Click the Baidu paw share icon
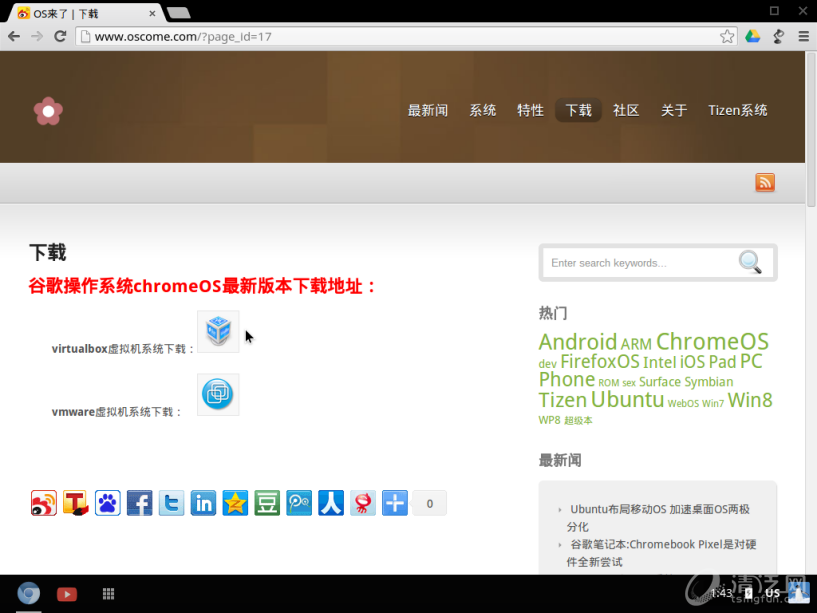This screenshot has width=817, height=613. 108,503
